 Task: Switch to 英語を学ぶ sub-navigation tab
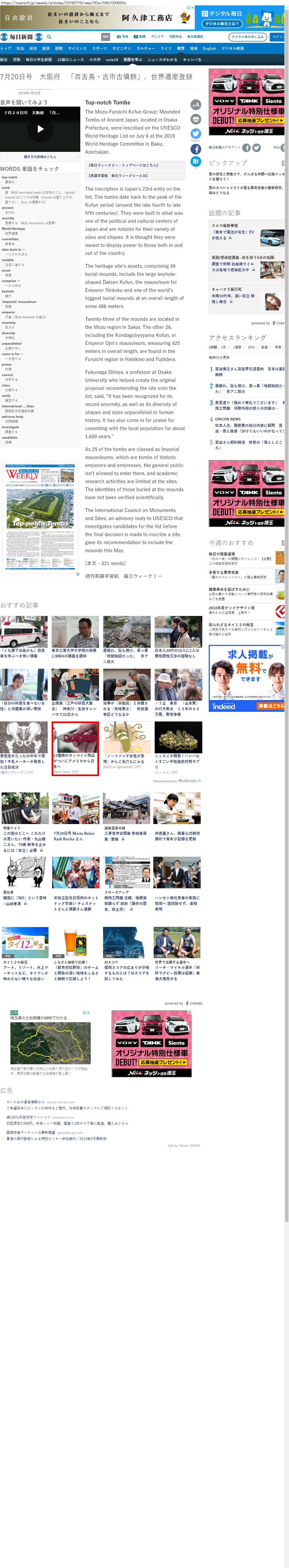[133, 60]
